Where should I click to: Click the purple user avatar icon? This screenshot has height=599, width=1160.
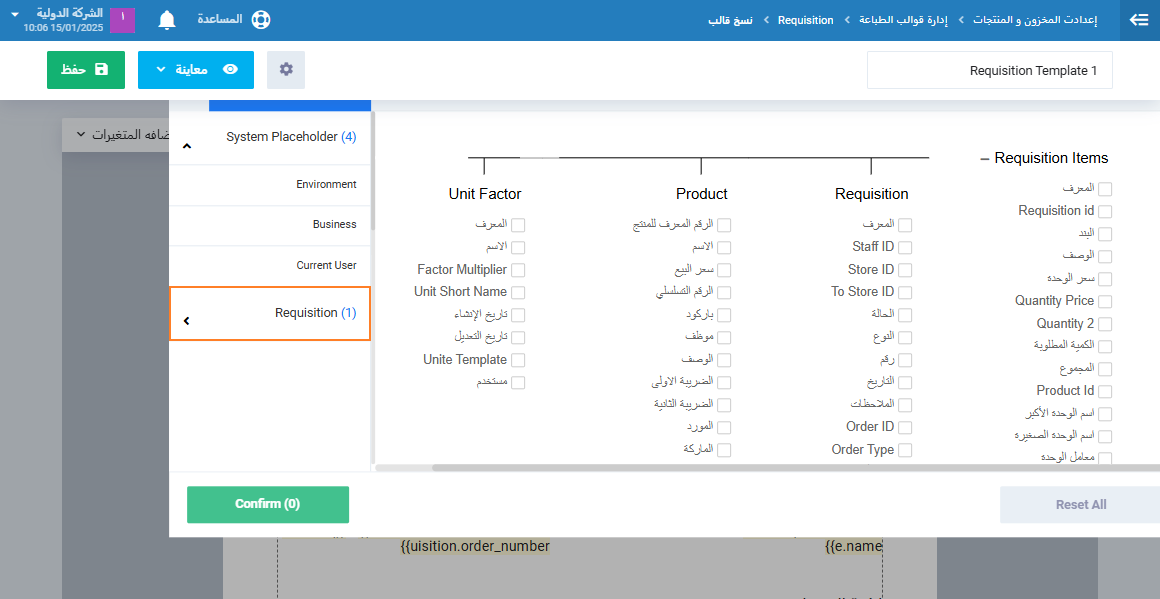[x=122, y=20]
